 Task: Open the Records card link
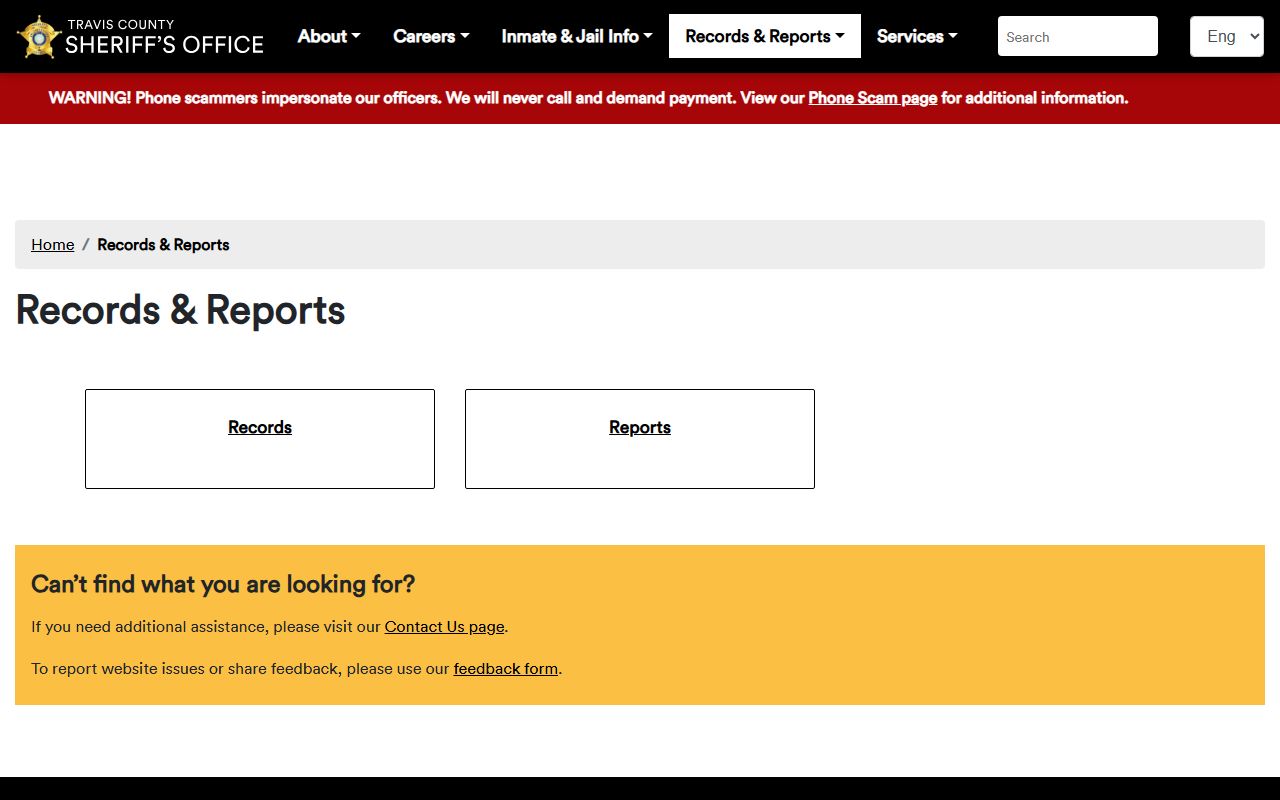coord(260,427)
